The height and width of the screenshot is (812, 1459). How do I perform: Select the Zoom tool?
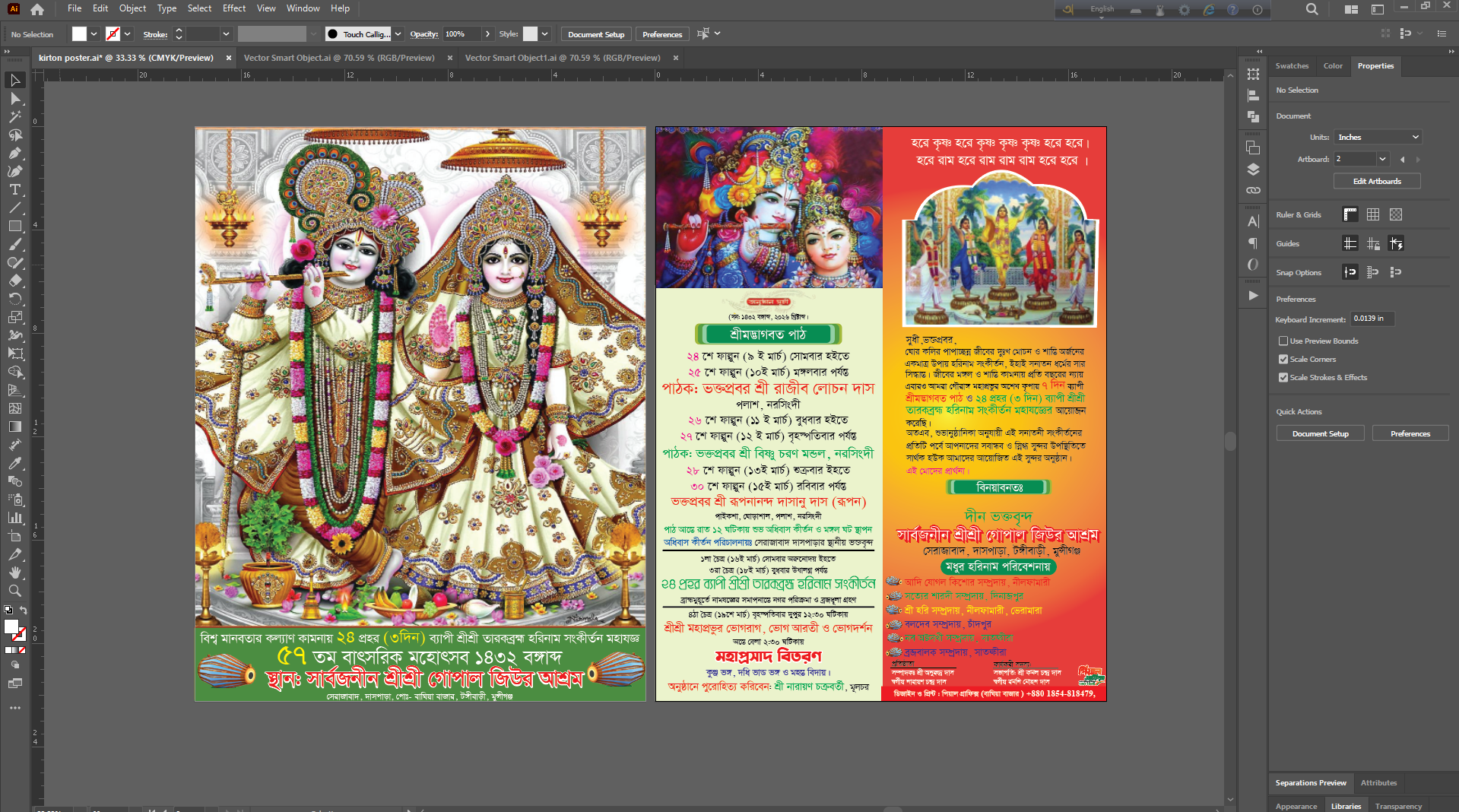pyautogui.click(x=15, y=591)
